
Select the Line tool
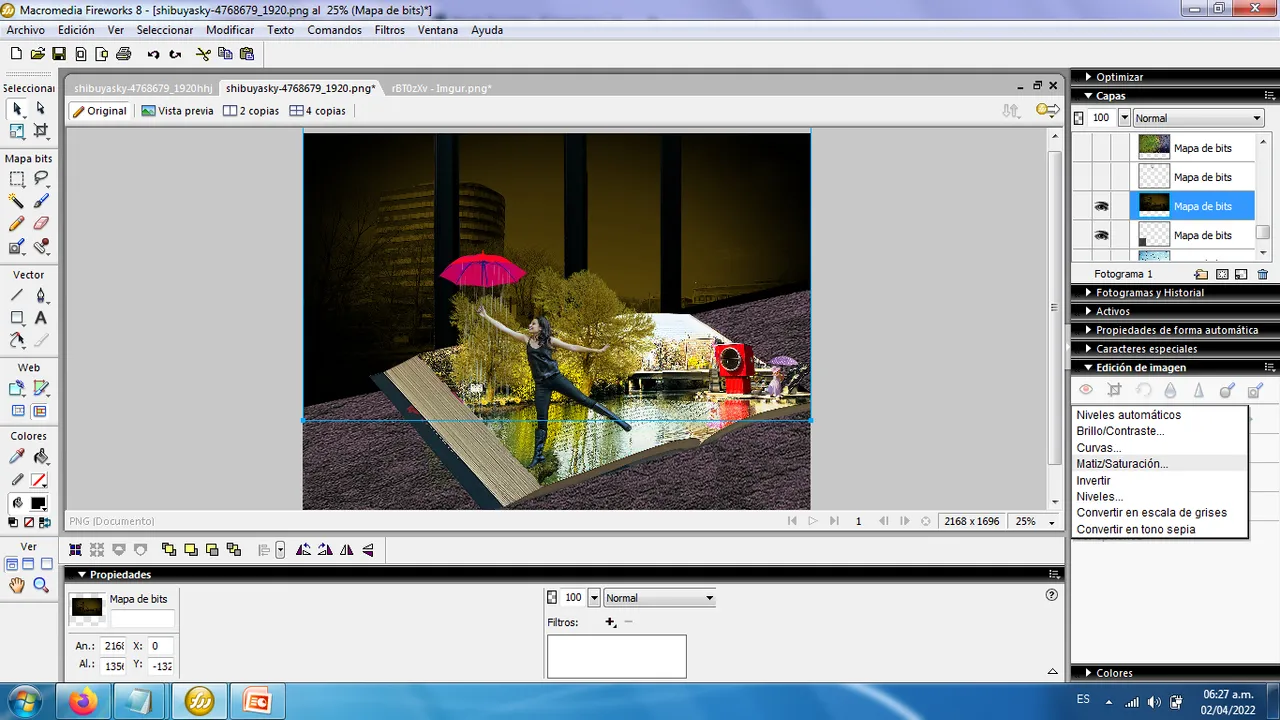(x=17, y=295)
